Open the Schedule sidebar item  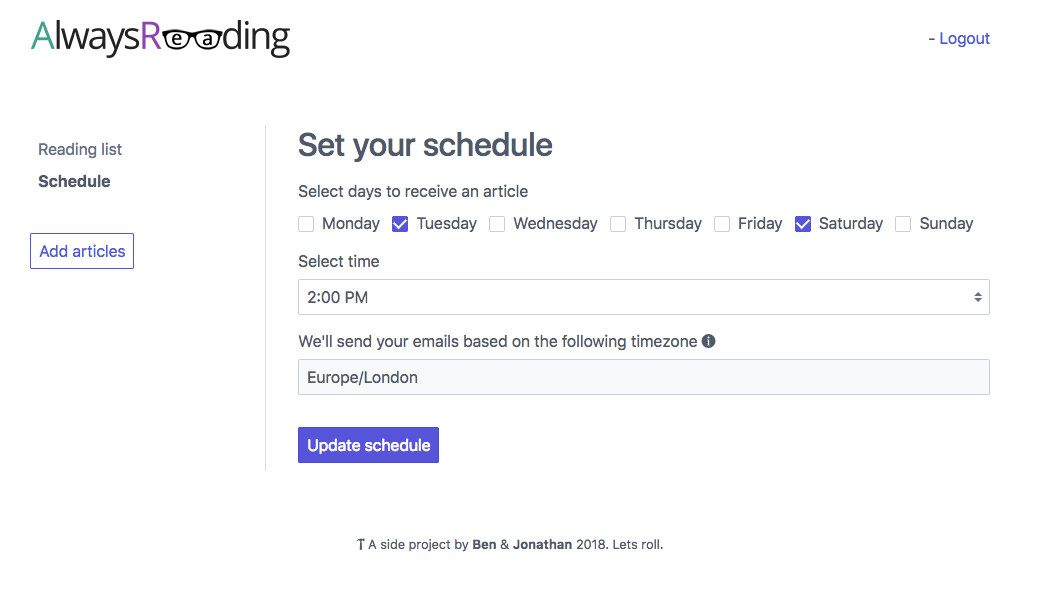[x=74, y=181]
